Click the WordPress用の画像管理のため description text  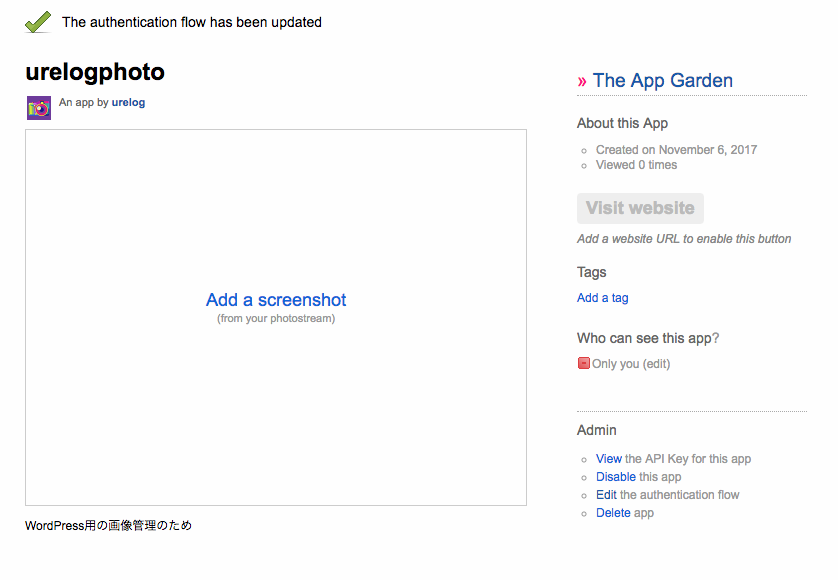point(108,525)
